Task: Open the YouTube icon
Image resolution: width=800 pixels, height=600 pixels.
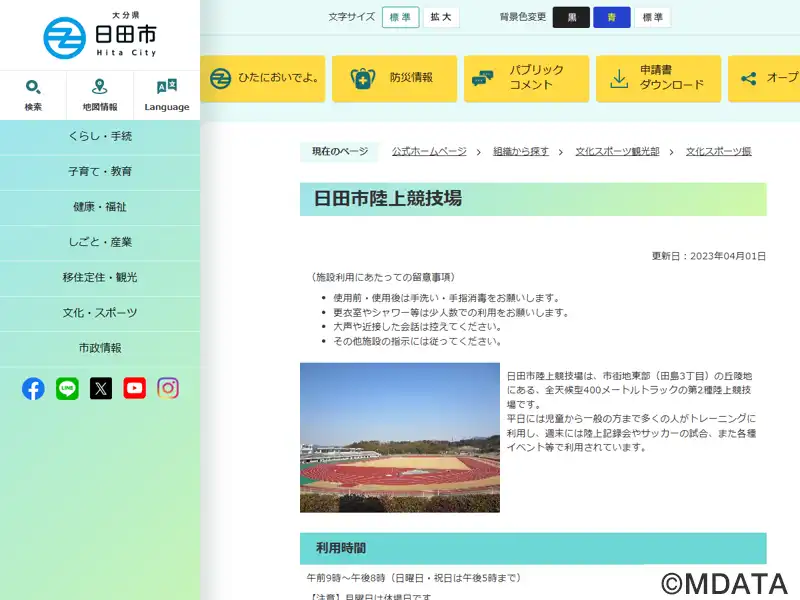Action: tap(135, 388)
